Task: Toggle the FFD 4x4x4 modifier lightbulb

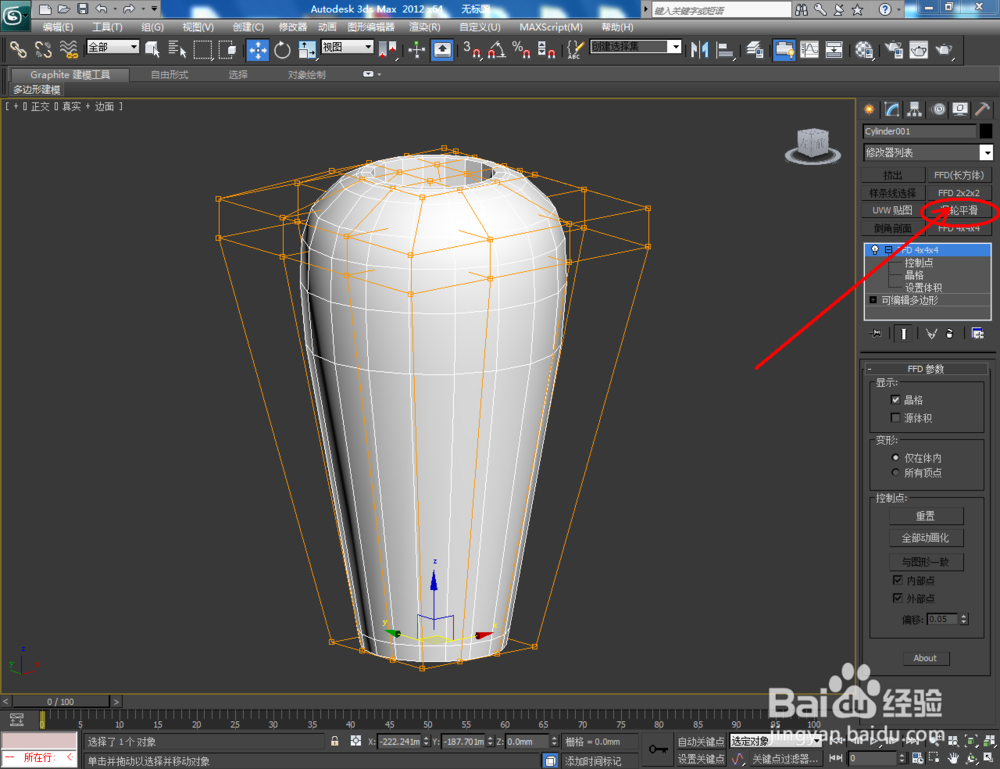Action: tap(875, 250)
